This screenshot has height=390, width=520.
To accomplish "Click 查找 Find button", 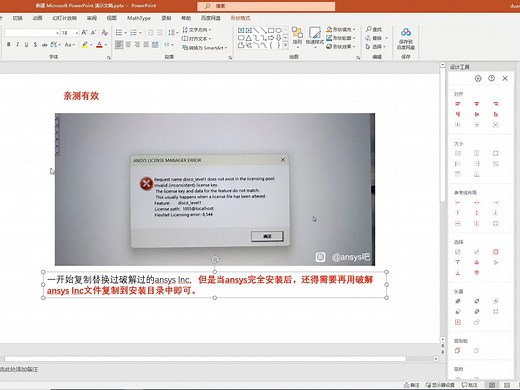I will 374,29.
